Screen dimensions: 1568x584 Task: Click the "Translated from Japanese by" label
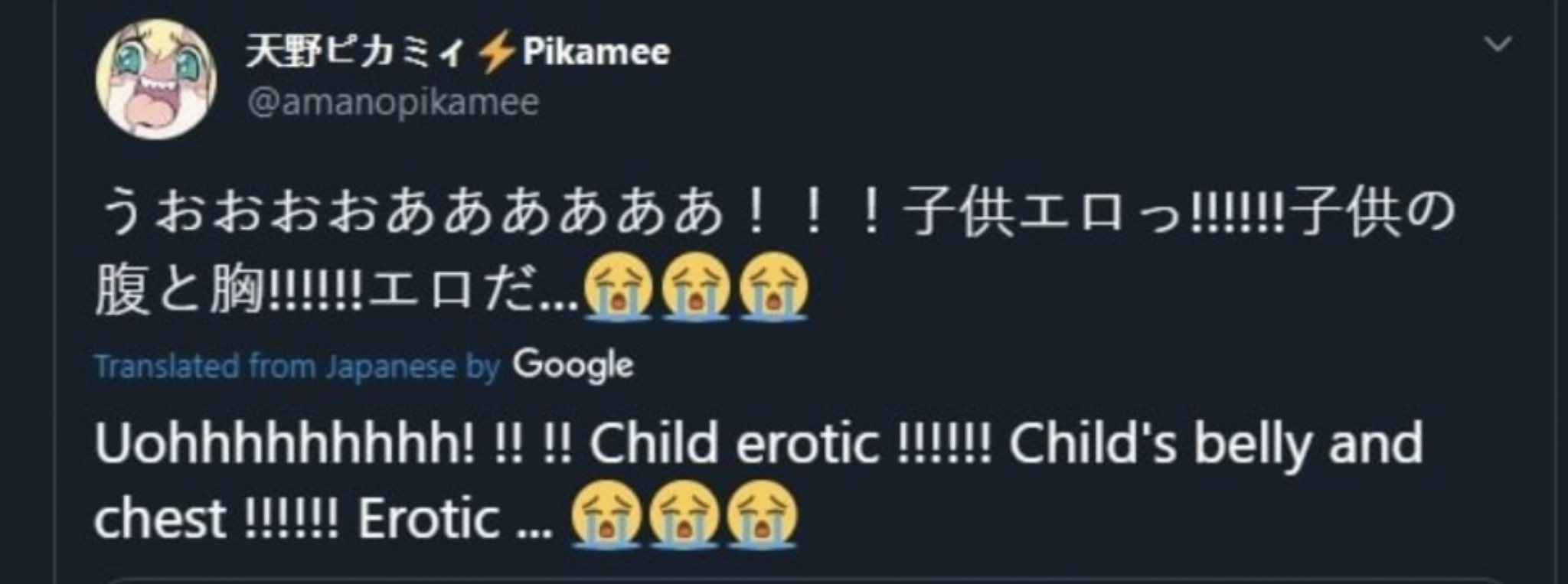click(297, 367)
